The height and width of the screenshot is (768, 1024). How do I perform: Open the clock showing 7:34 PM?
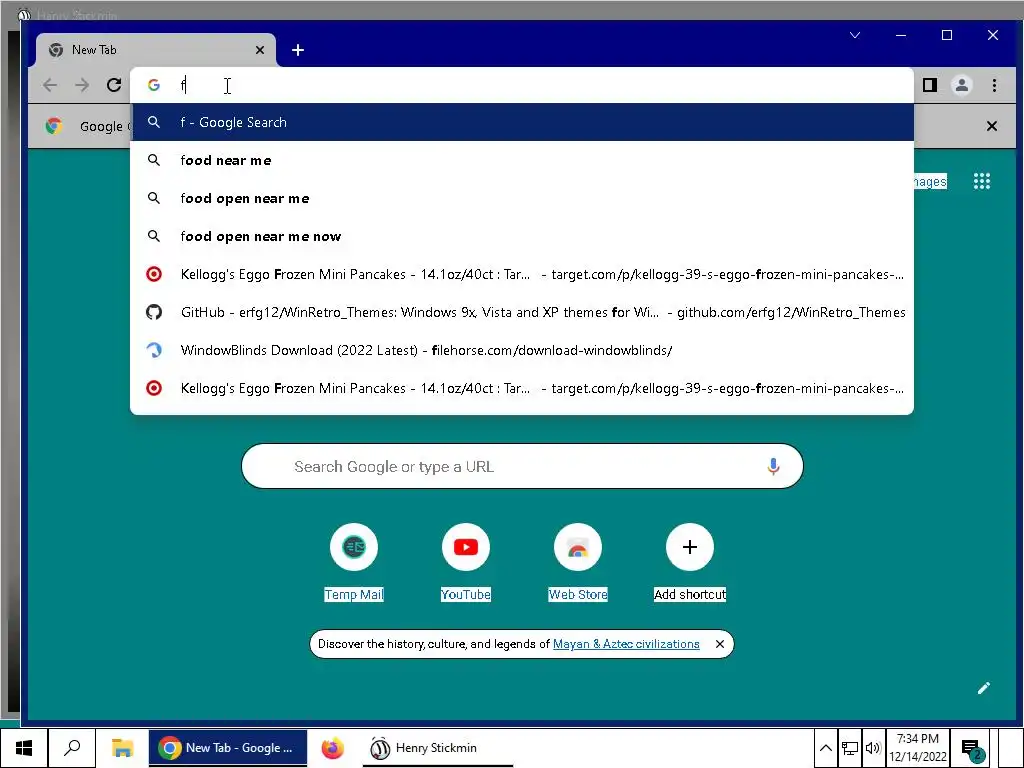918,748
